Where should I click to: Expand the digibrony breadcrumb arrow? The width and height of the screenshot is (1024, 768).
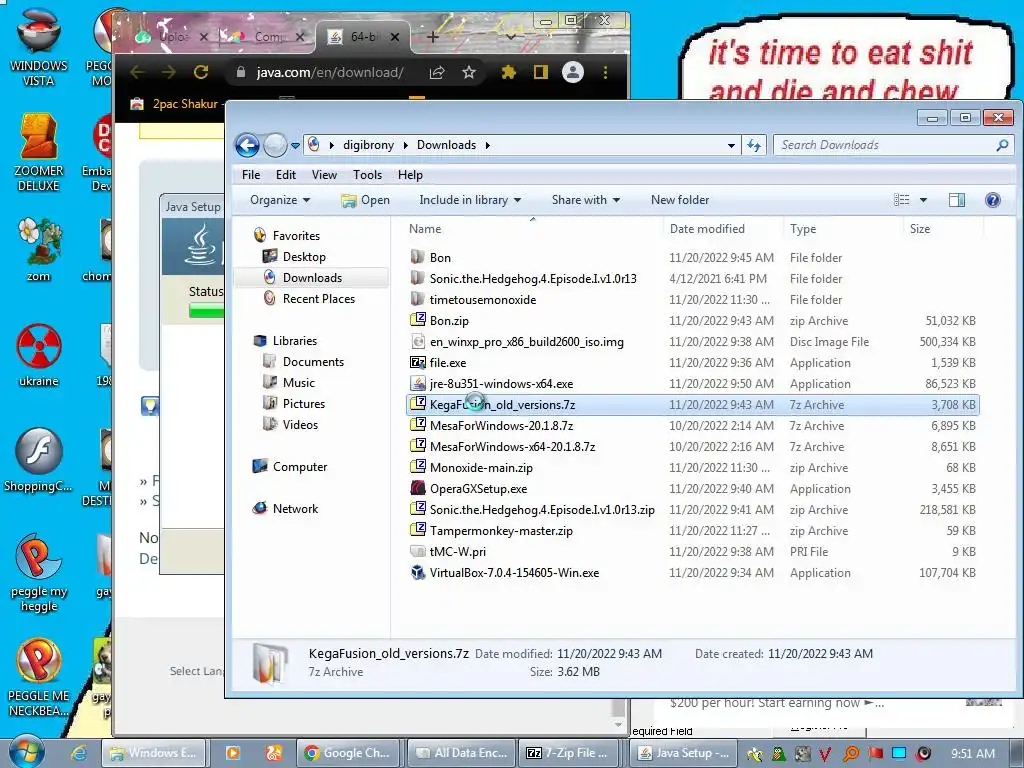(406, 145)
